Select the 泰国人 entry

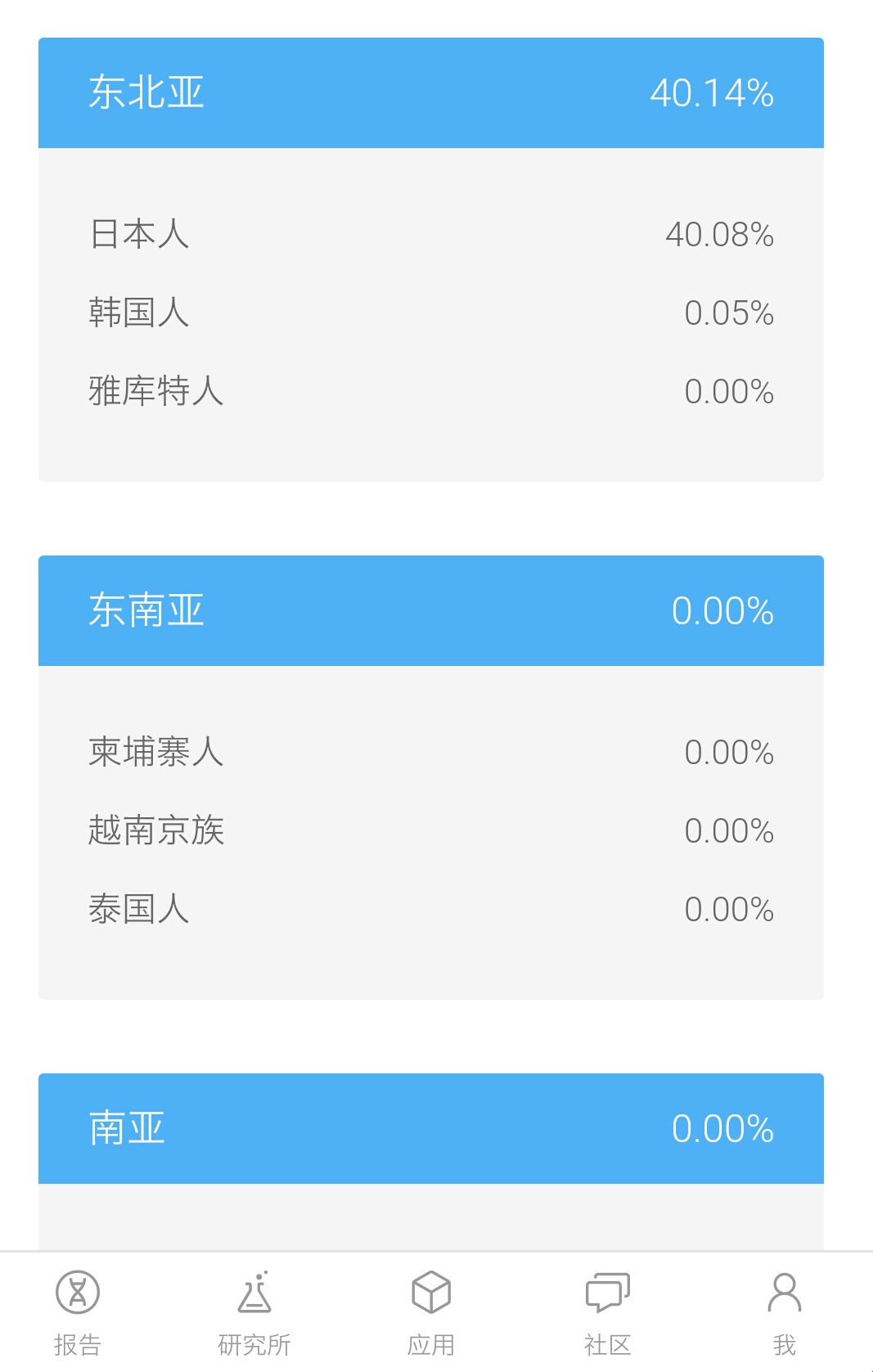pos(431,909)
